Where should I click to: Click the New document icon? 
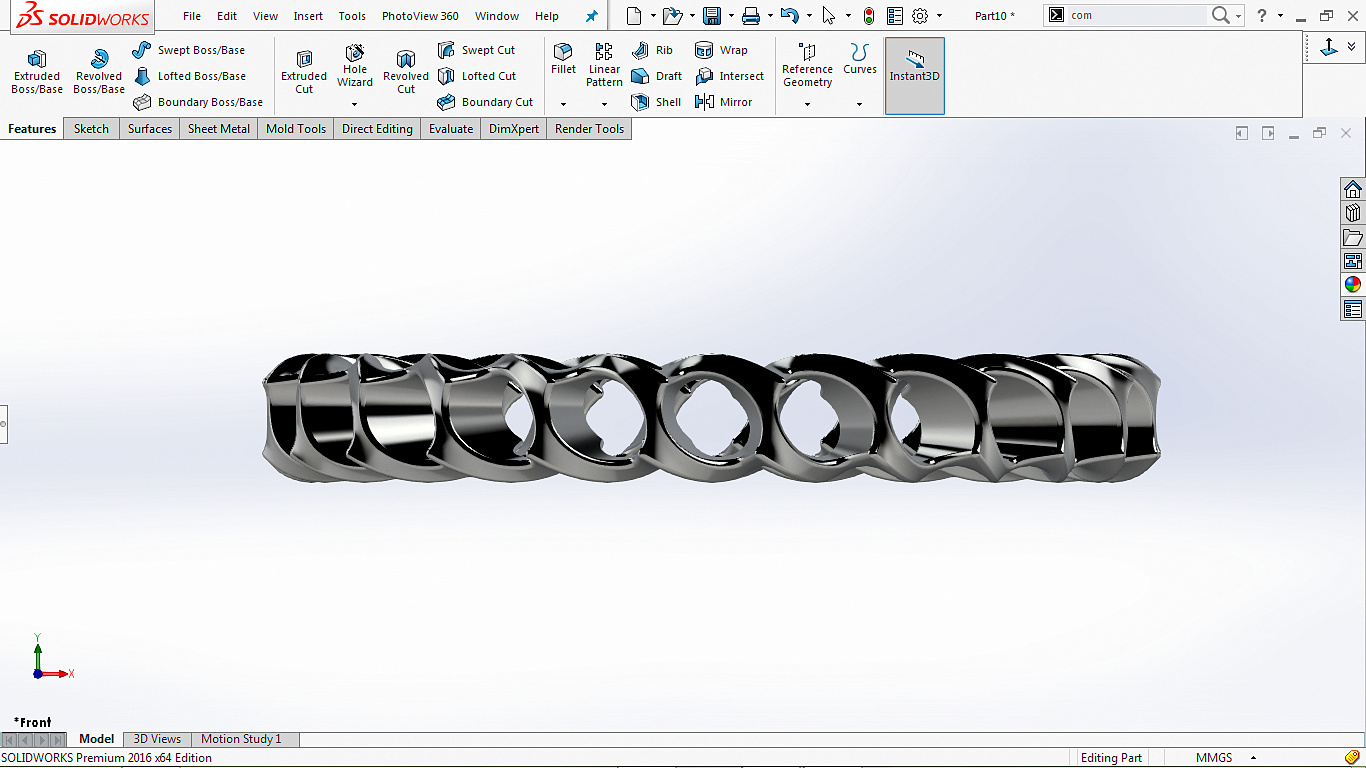tap(634, 16)
